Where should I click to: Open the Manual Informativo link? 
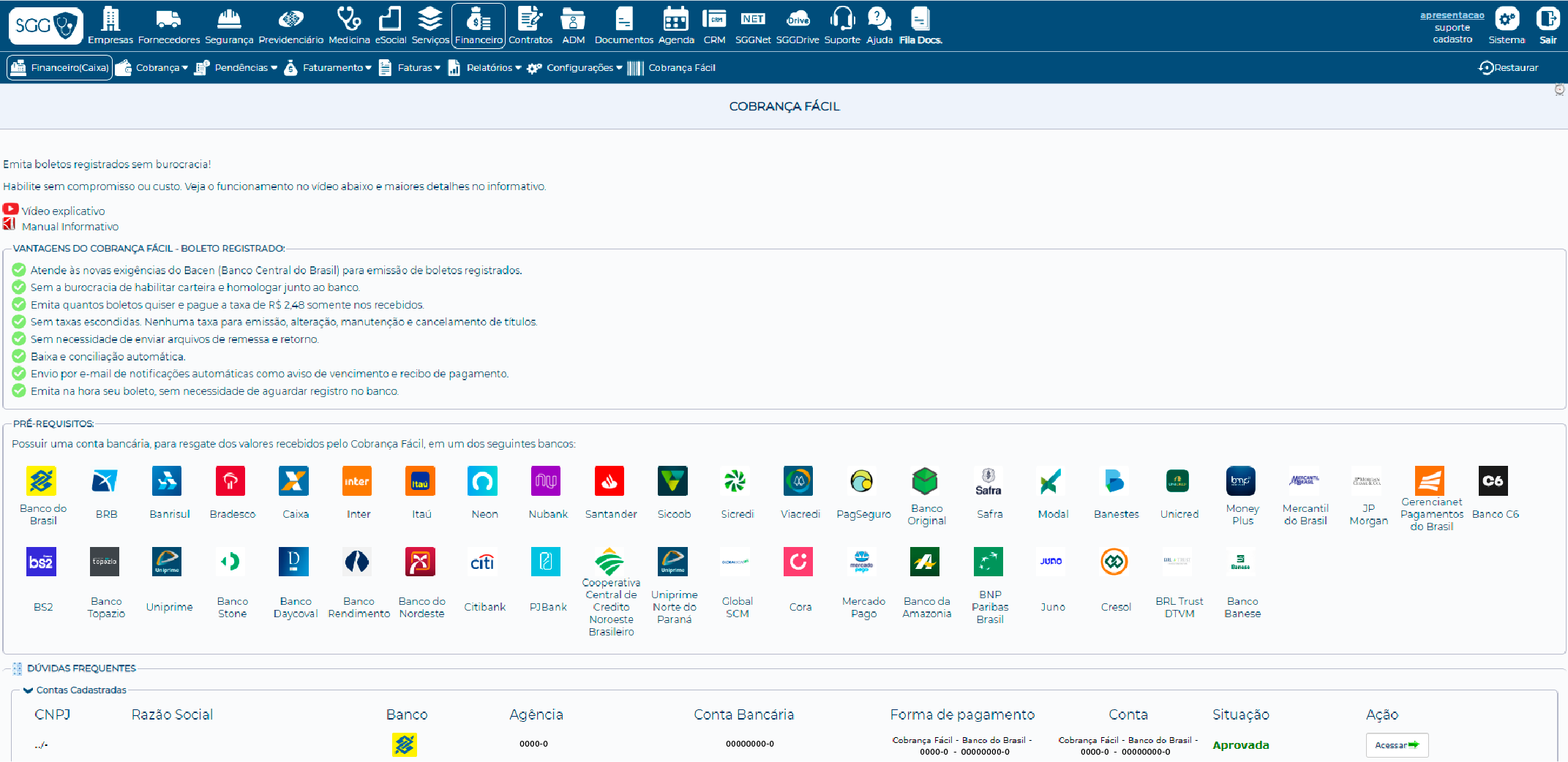pos(70,227)
